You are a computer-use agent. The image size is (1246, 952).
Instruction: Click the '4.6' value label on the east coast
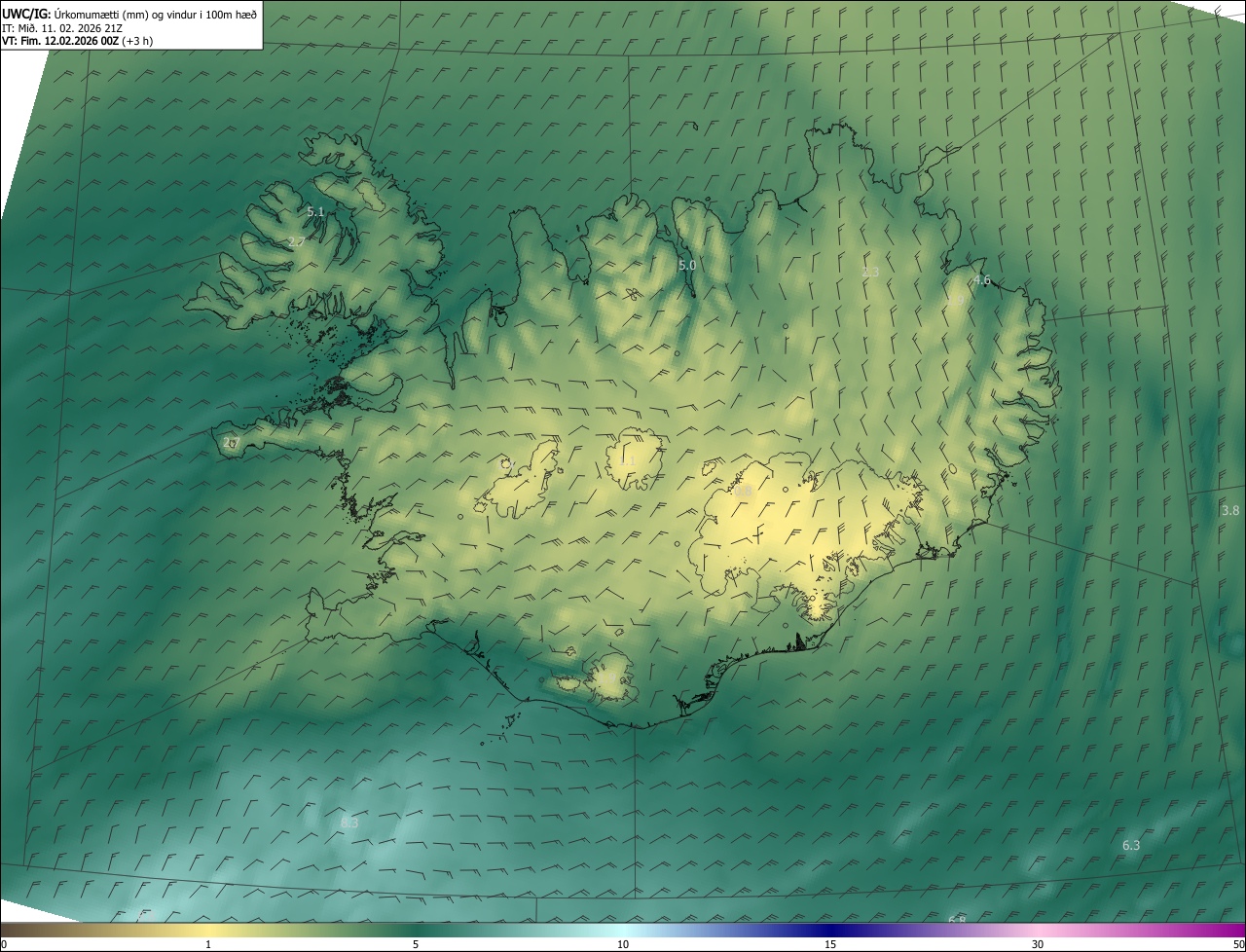(x=982, y=280)
